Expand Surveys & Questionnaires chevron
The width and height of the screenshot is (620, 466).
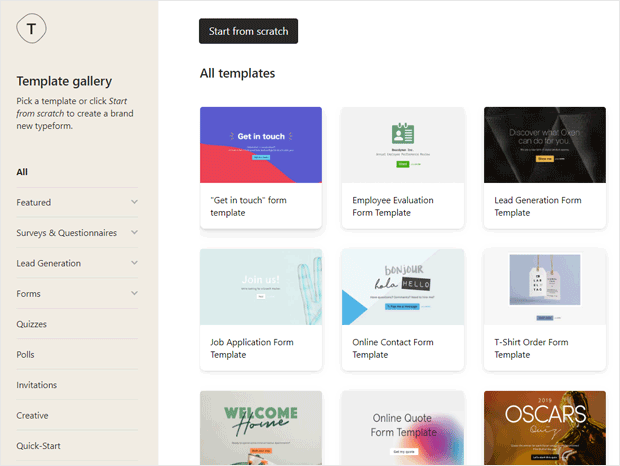(134, 232)
